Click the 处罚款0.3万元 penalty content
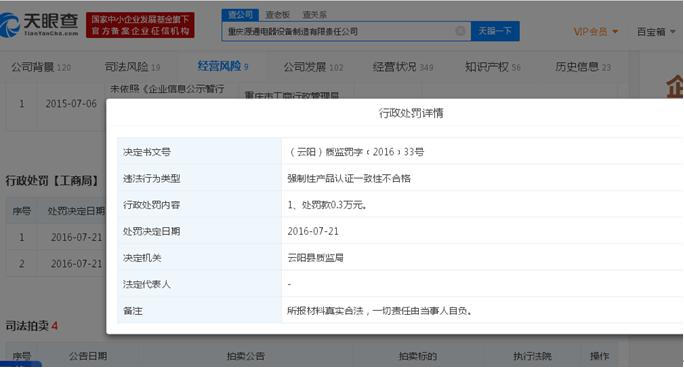The image size is (684, 368). (327, 205)
